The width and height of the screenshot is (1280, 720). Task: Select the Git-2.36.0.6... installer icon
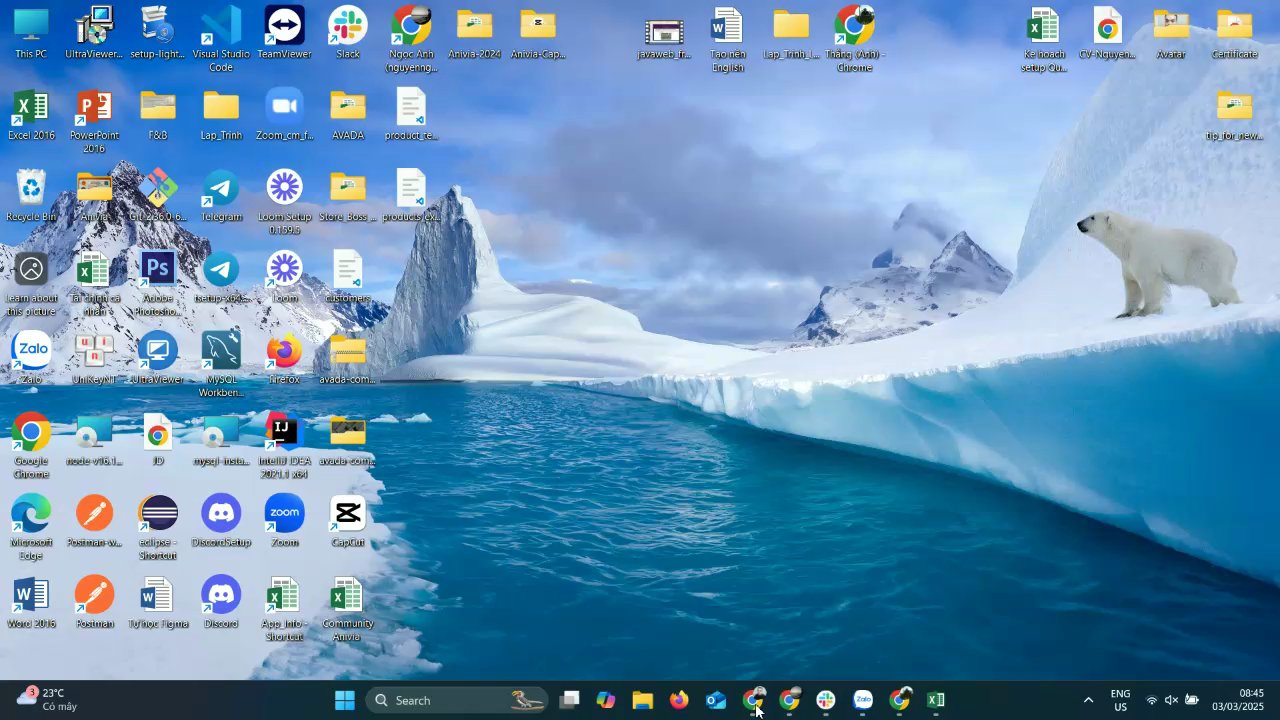click(158, 196)
